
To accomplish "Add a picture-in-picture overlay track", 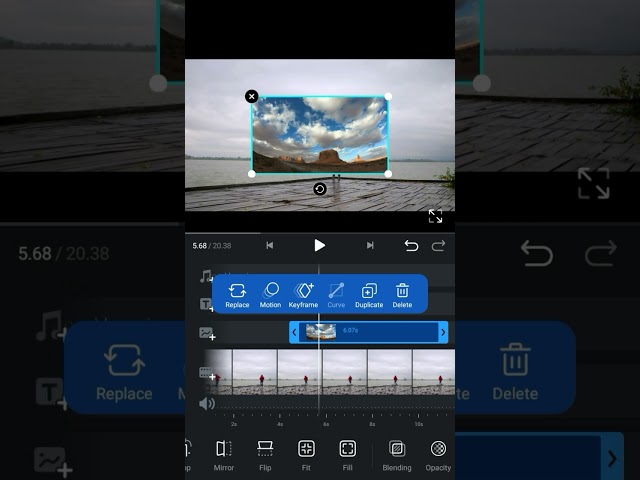I will tap(207, 333).
